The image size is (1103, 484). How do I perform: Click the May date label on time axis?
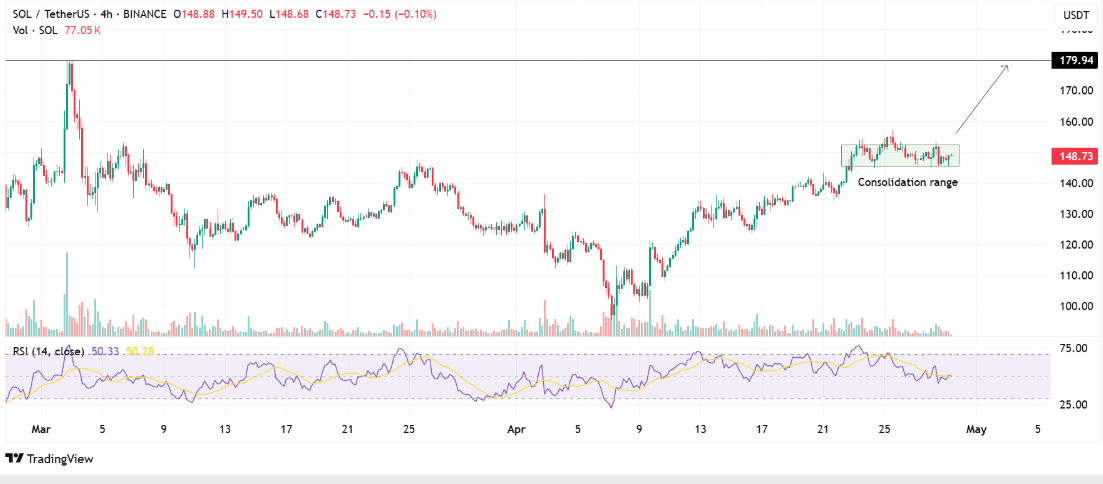tap(975, 428)
